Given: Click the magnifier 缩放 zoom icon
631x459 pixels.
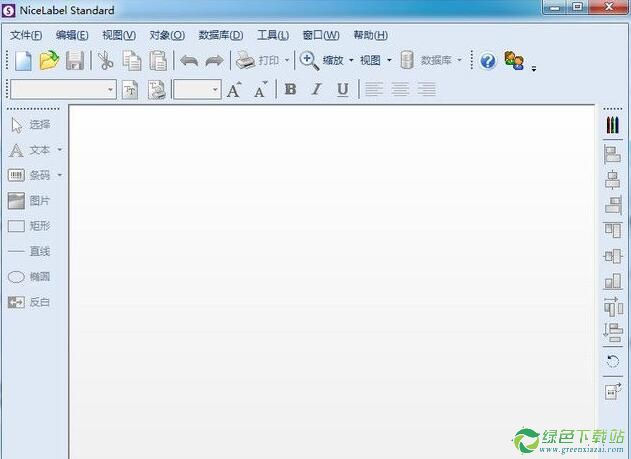Looking at the screenshot, I should point(309,61).
